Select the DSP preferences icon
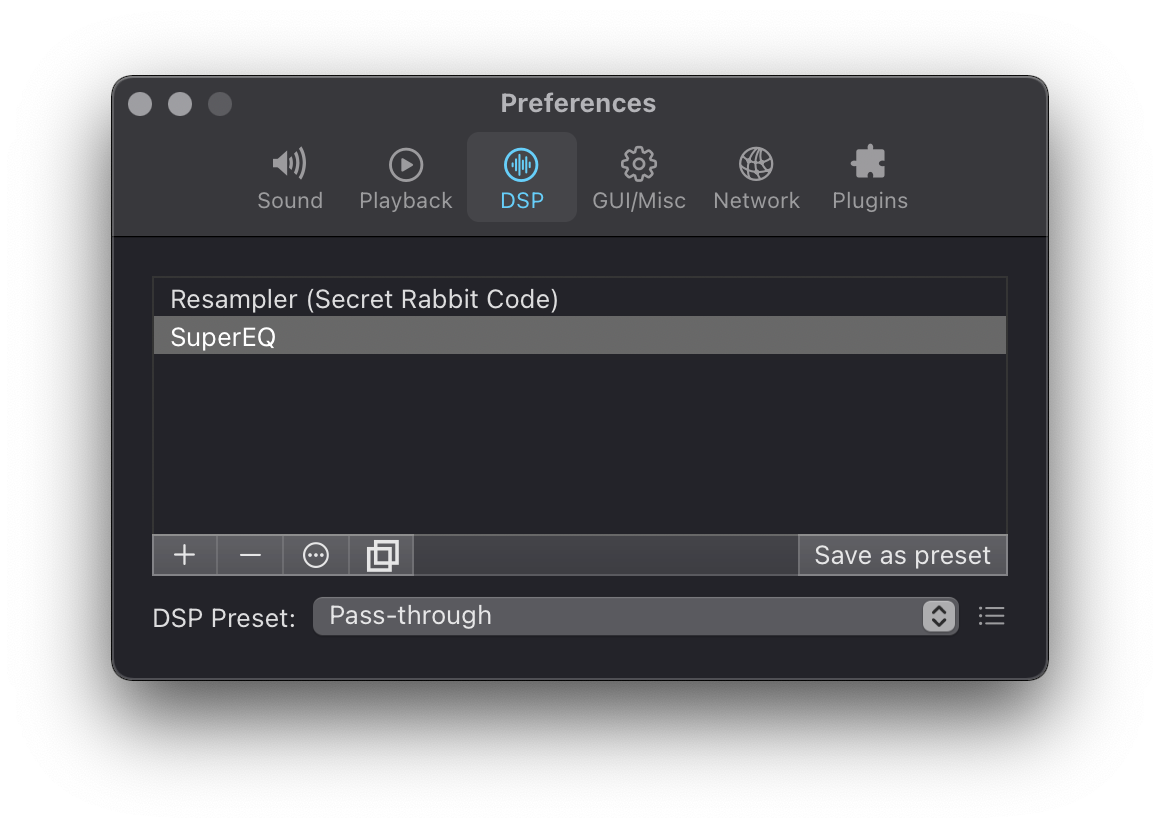This screenshot has height=828, width=1160. (521, 177)
